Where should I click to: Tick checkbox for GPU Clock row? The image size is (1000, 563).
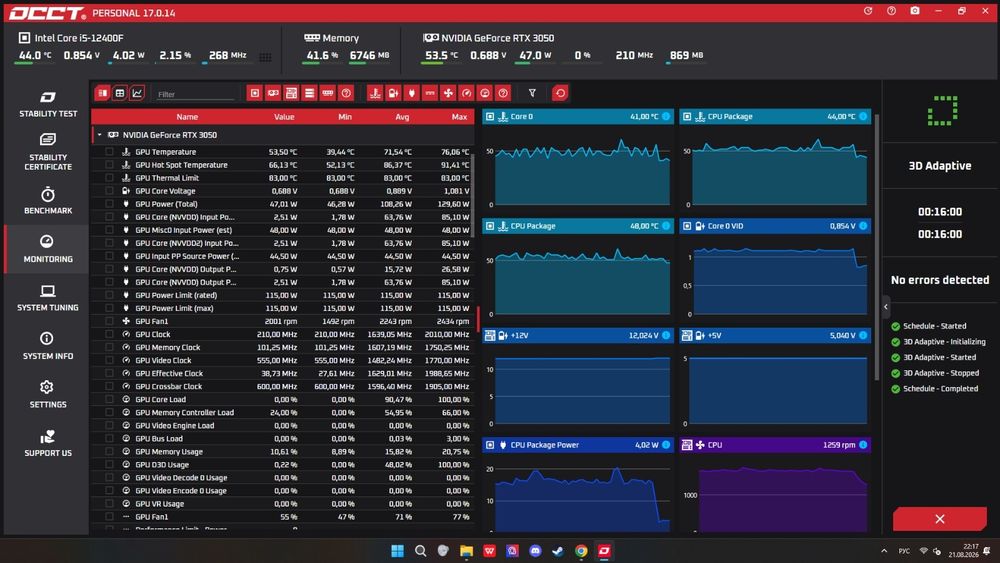coord(109,334)
